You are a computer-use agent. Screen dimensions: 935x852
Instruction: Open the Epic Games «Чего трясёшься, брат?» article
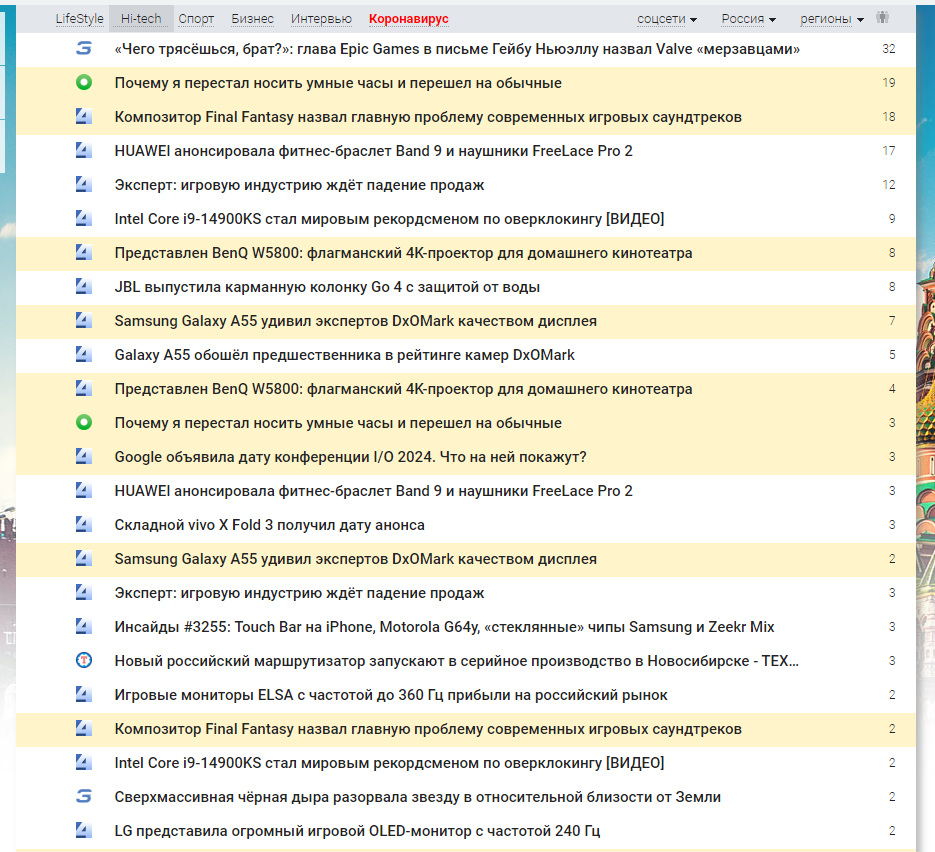[457, 49]
